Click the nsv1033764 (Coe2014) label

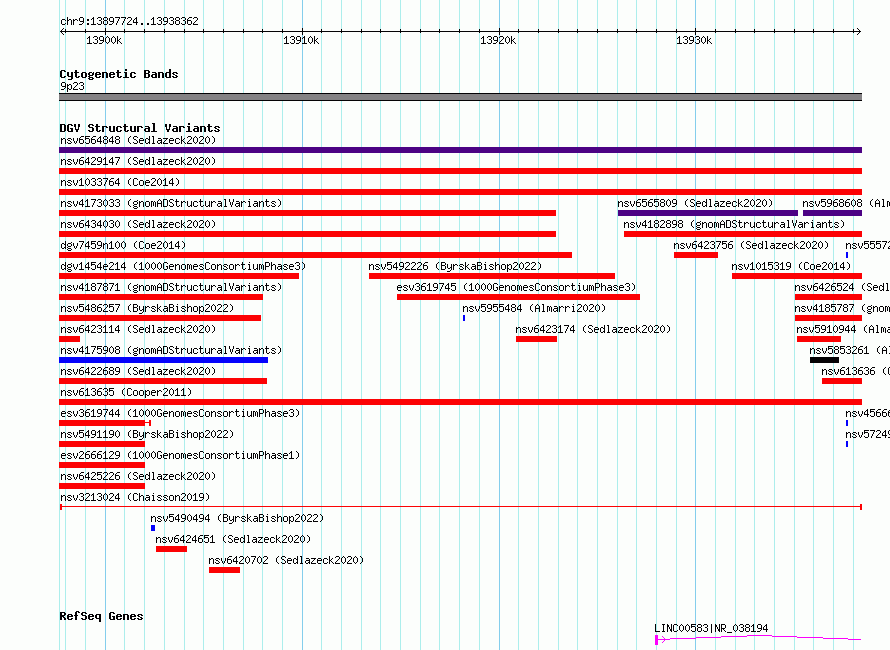click(120, 182)
